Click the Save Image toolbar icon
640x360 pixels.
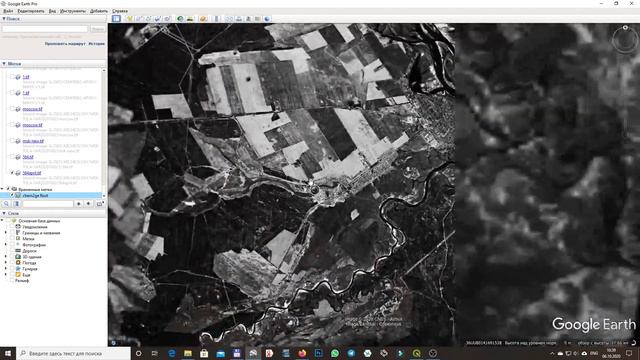coord(248,18)
